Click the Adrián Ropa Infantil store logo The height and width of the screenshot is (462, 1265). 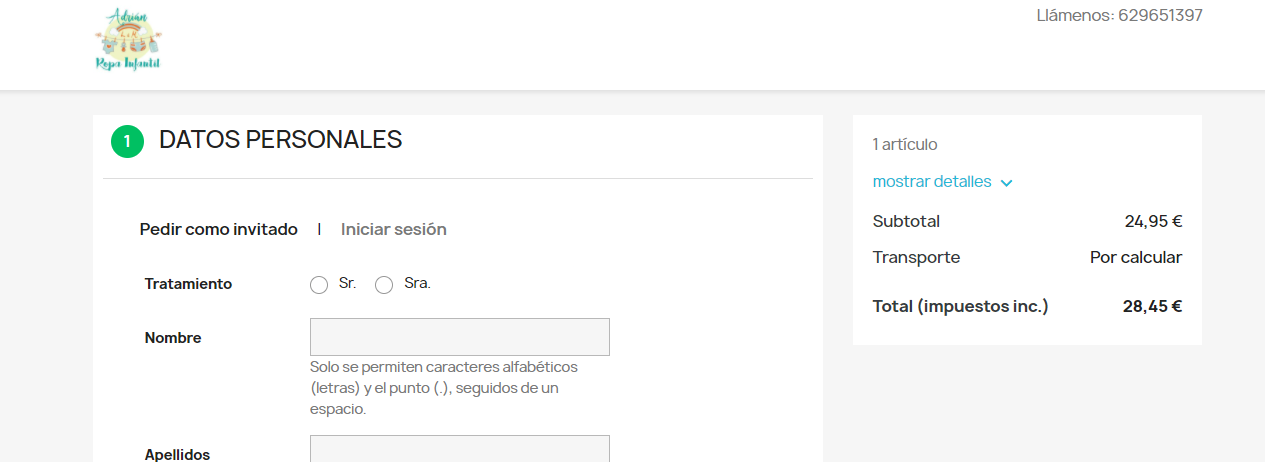tap(128, 41)
